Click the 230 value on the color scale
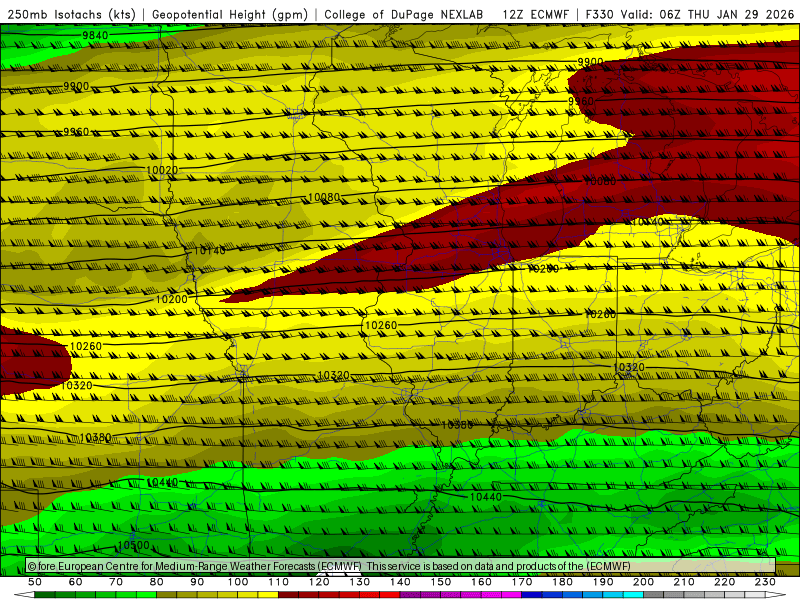Screen dimensions: 800x600 click(766, 582)
